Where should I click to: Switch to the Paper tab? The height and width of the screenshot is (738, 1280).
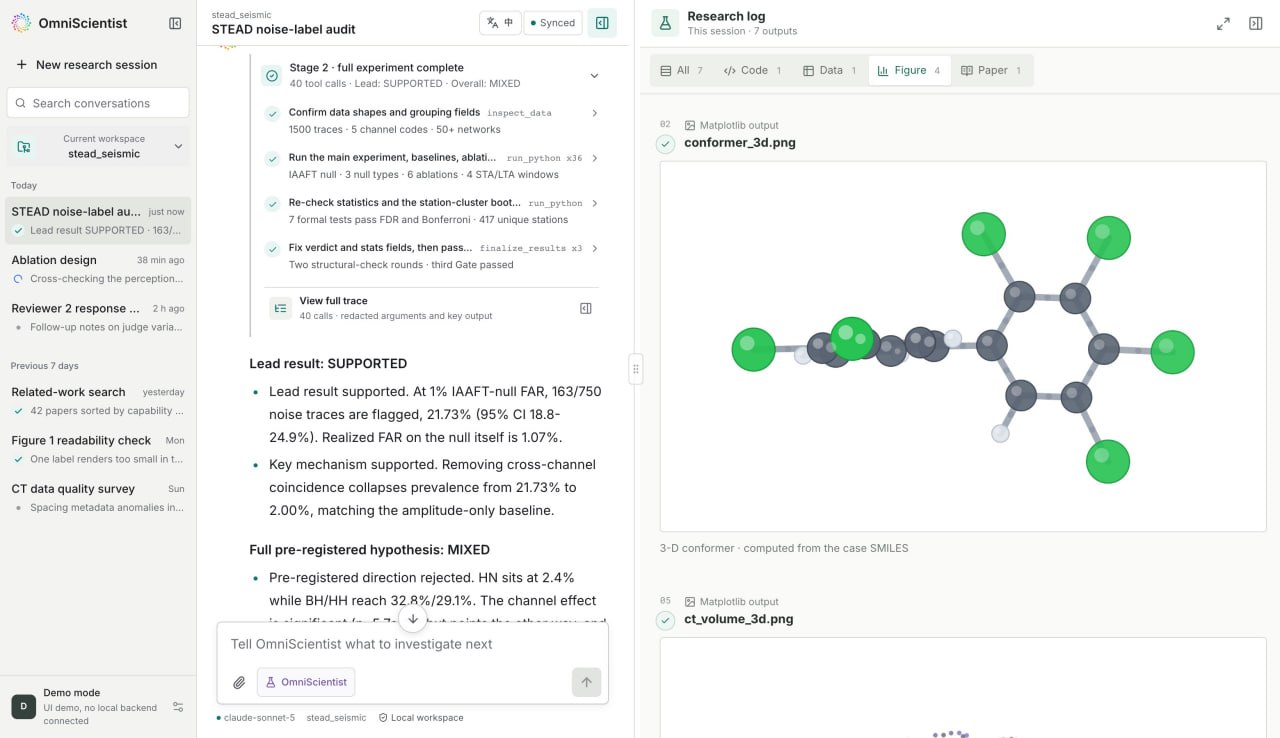pos(991,70)
